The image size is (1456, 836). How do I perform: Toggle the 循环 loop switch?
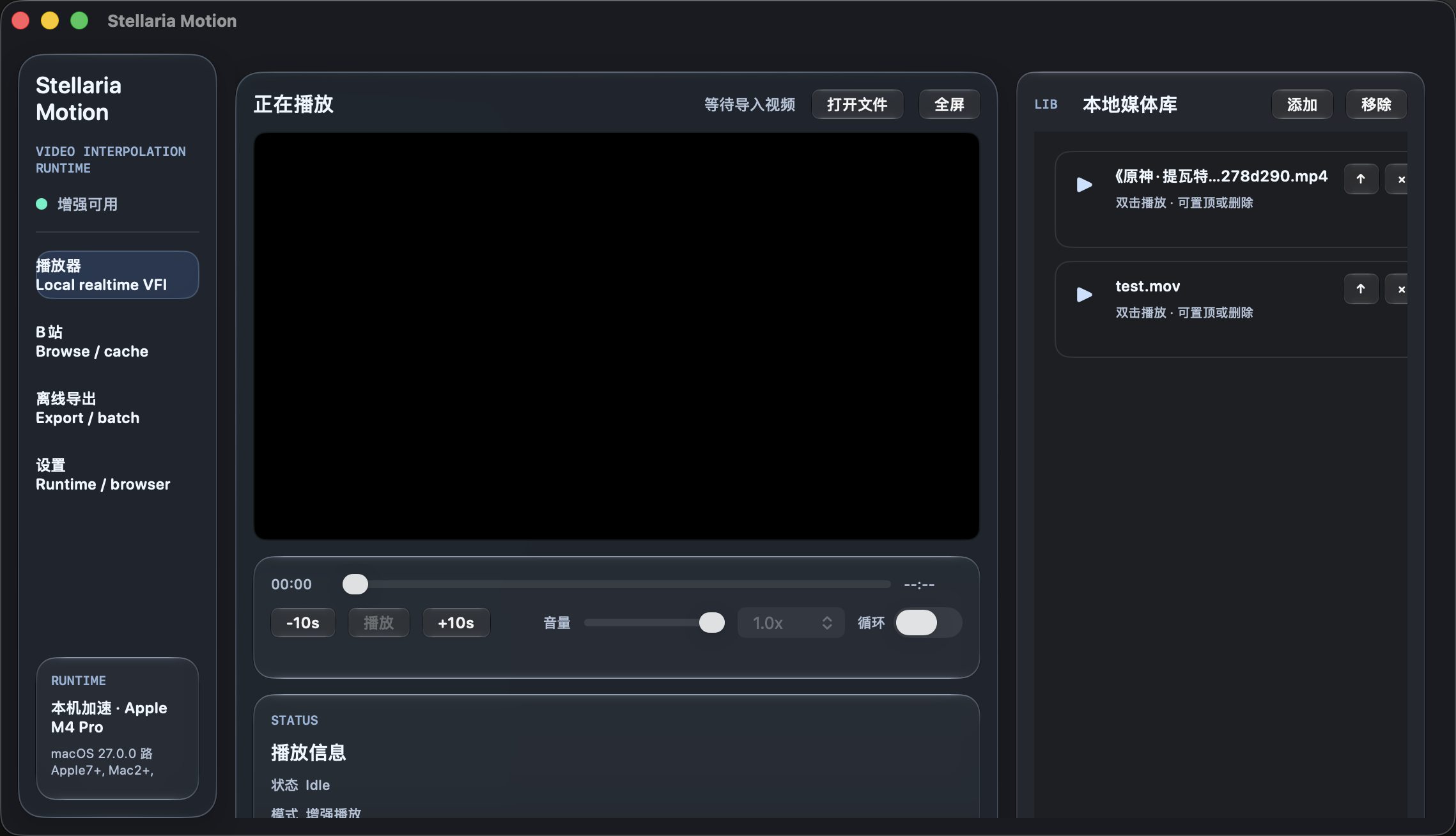pos(928,623)
